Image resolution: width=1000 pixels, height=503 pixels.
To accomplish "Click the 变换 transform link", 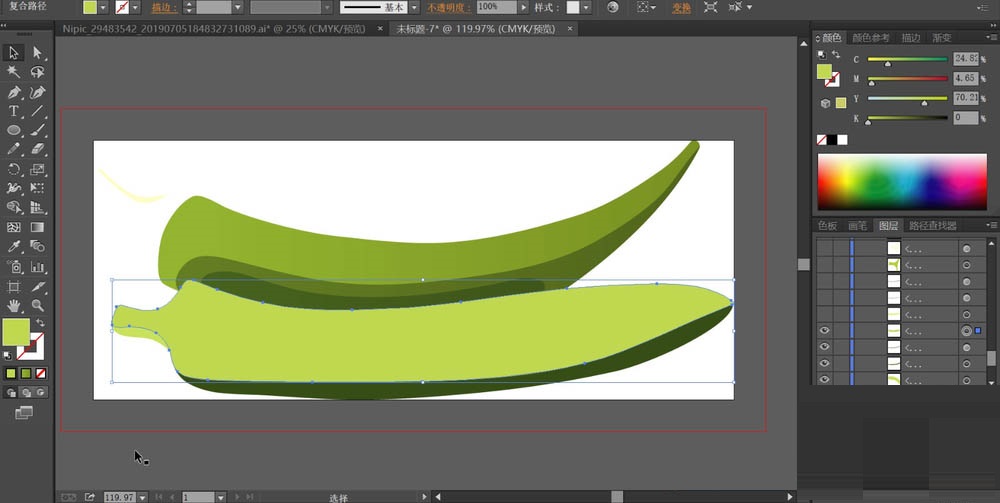I will tap(681, 7).
